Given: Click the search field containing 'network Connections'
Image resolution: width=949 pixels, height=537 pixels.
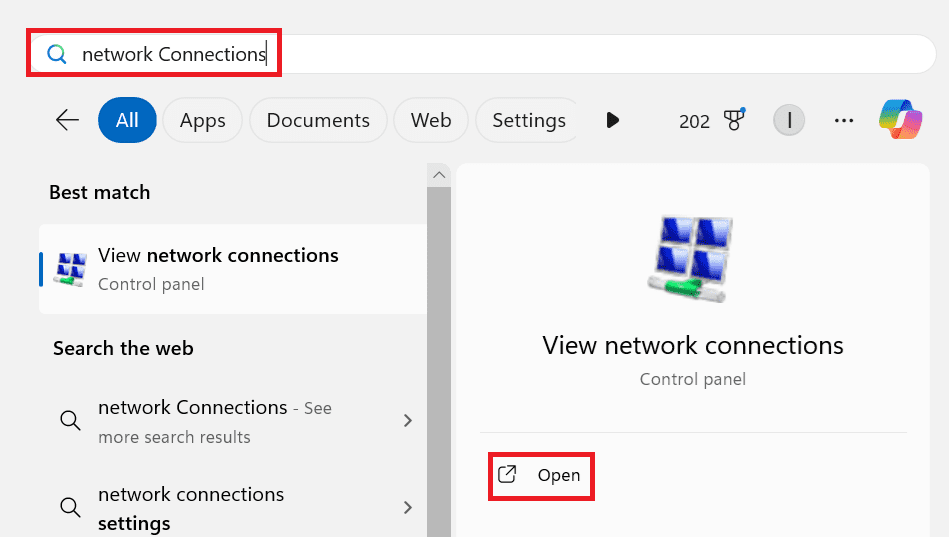Looking at the screenshot, I should click(482, 54).
